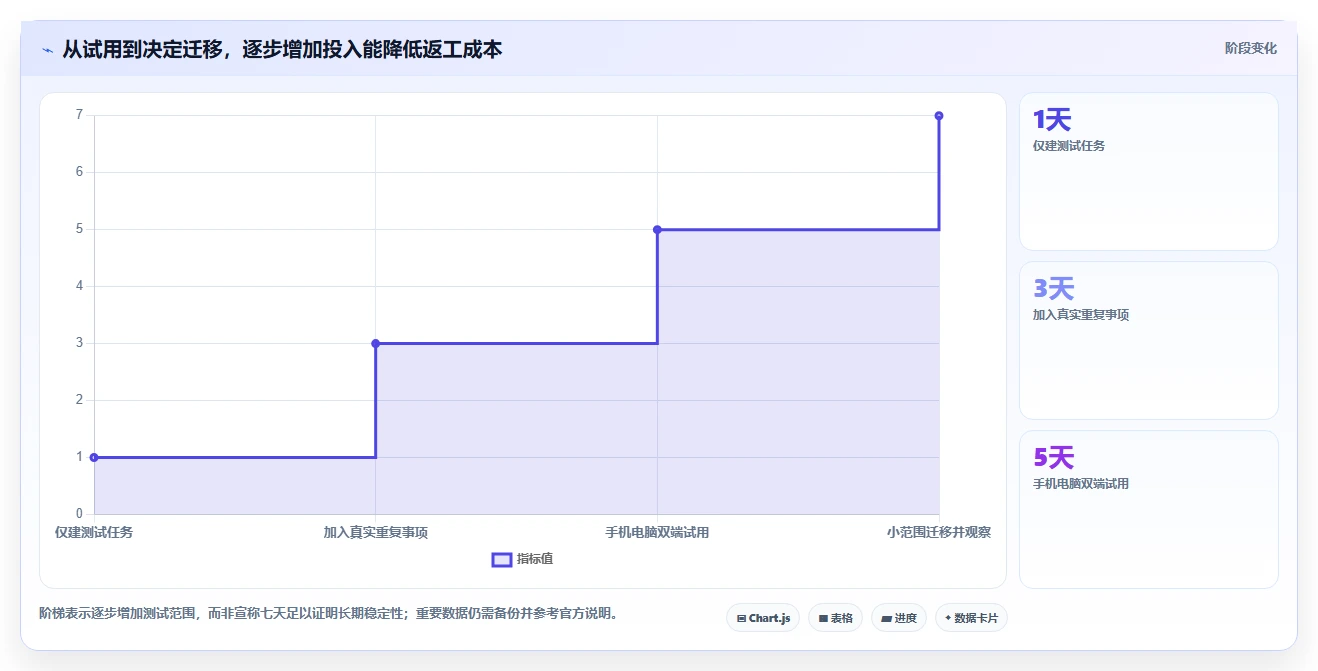This screenshot has width=1318, height=671.
Task: Click the 数据卡片 tag chip
Action: click(971, 618)
